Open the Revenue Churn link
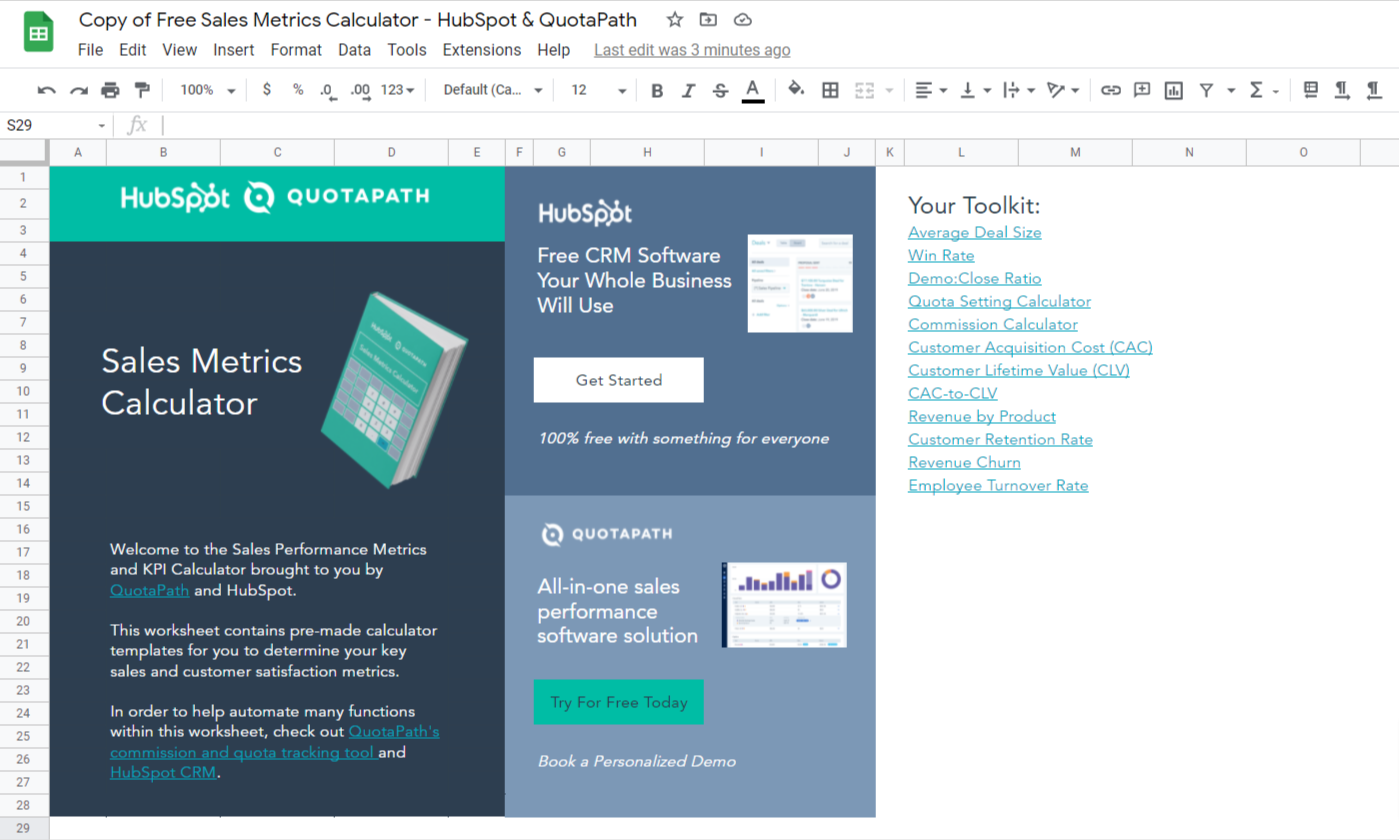The height and width of the screenshot is (840, 1399). click(x=964, y=462)
